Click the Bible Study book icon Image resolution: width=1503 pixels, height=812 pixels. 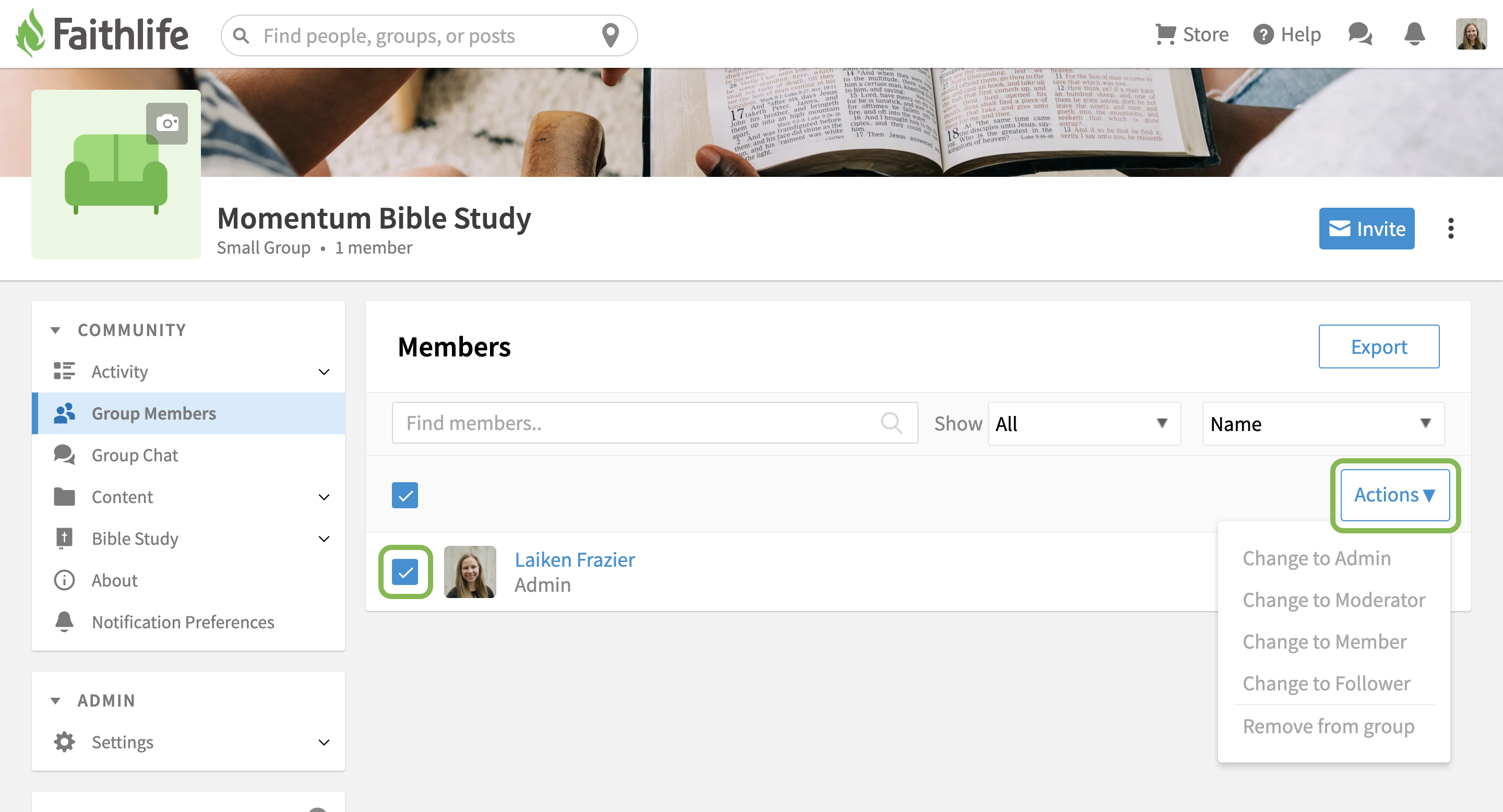click(64, 539)
